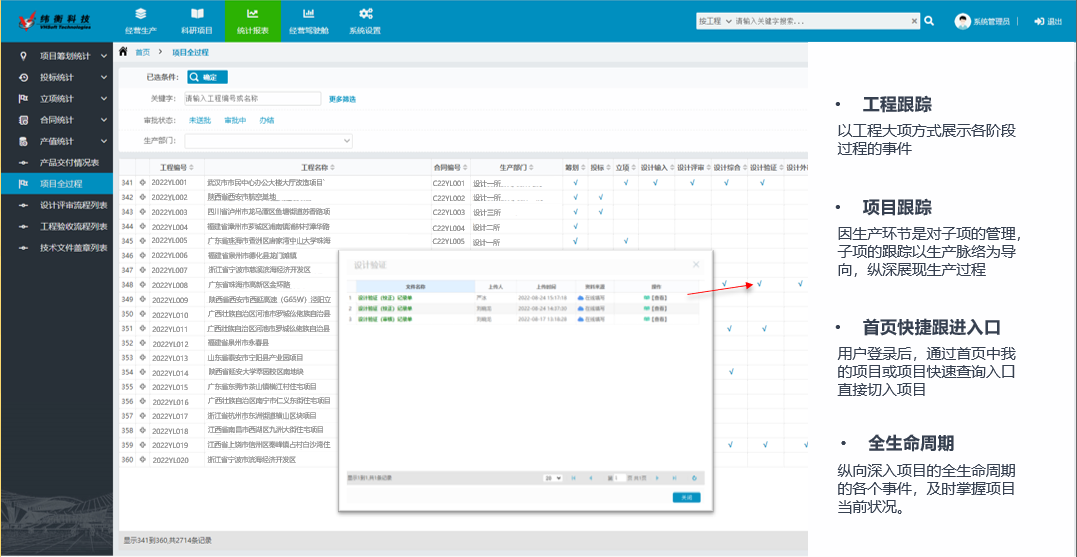Click the magnifier search icon in header
The height and width of the screenshot is (557, 1077).
tap(929, 21)
